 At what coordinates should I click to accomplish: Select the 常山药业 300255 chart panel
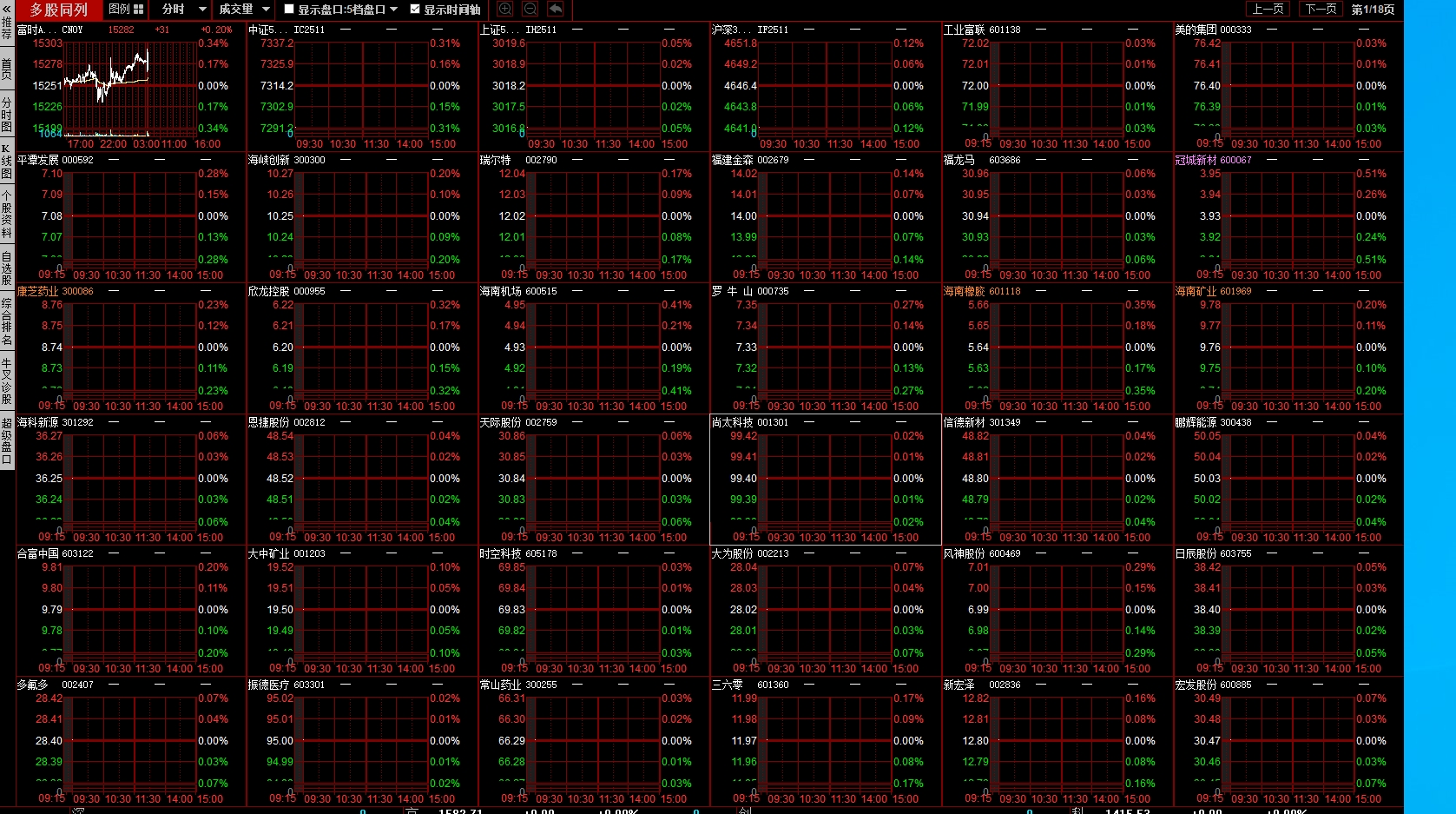point(594,742)
